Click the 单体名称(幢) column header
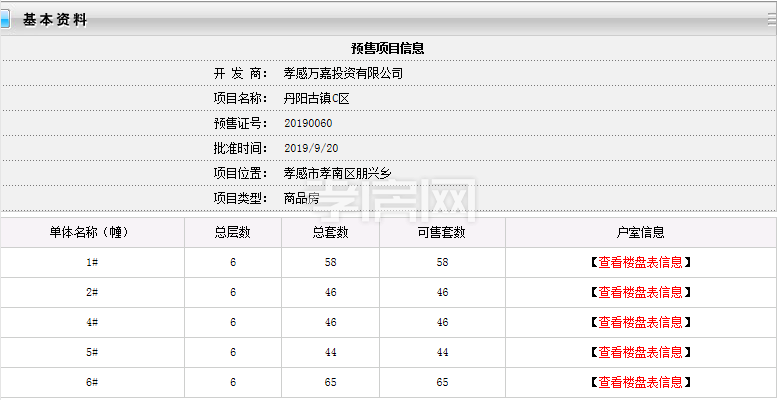 coord(92,233)
